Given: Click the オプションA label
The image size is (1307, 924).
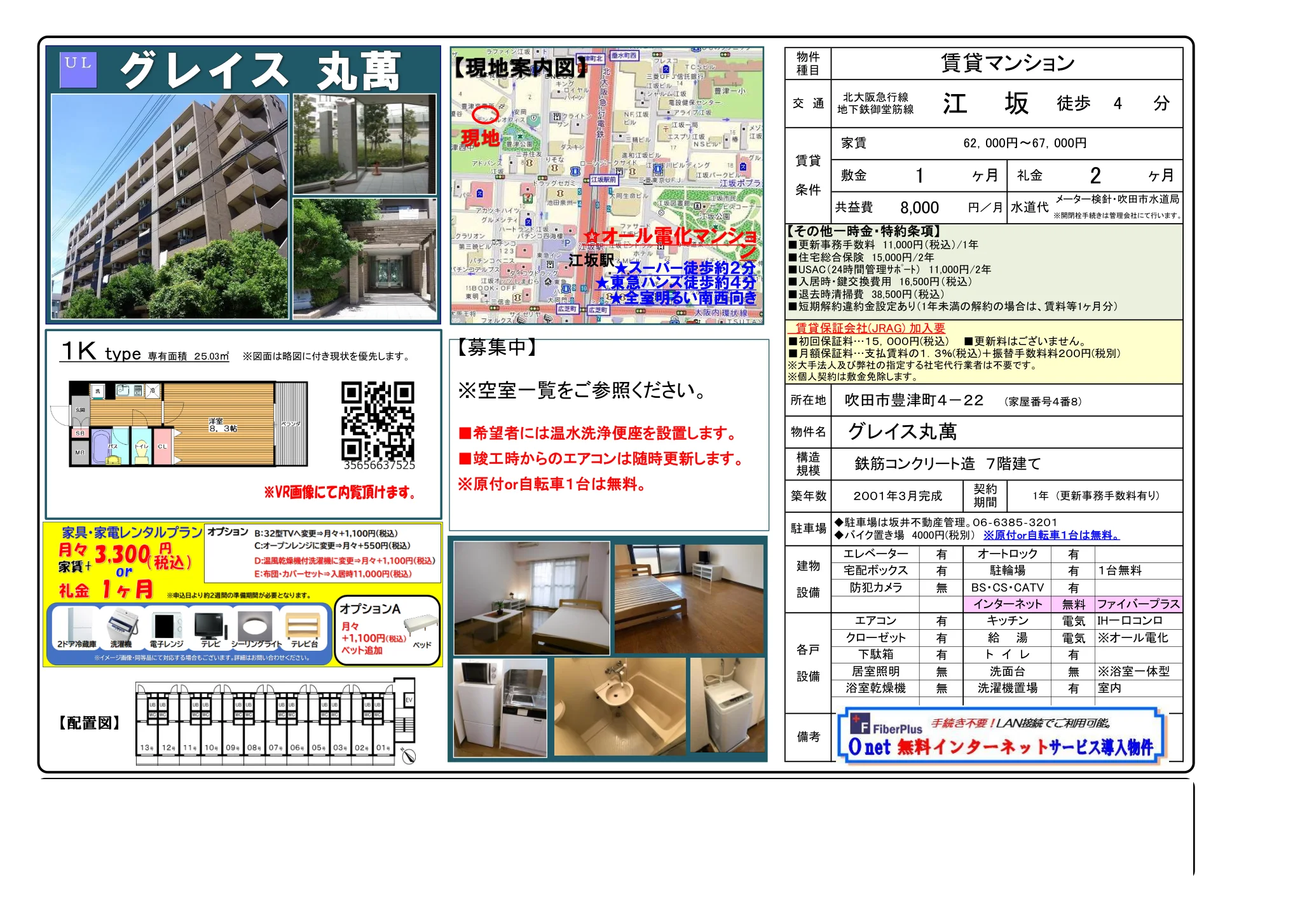Looking at the screenshot, I should pos(370,609).
